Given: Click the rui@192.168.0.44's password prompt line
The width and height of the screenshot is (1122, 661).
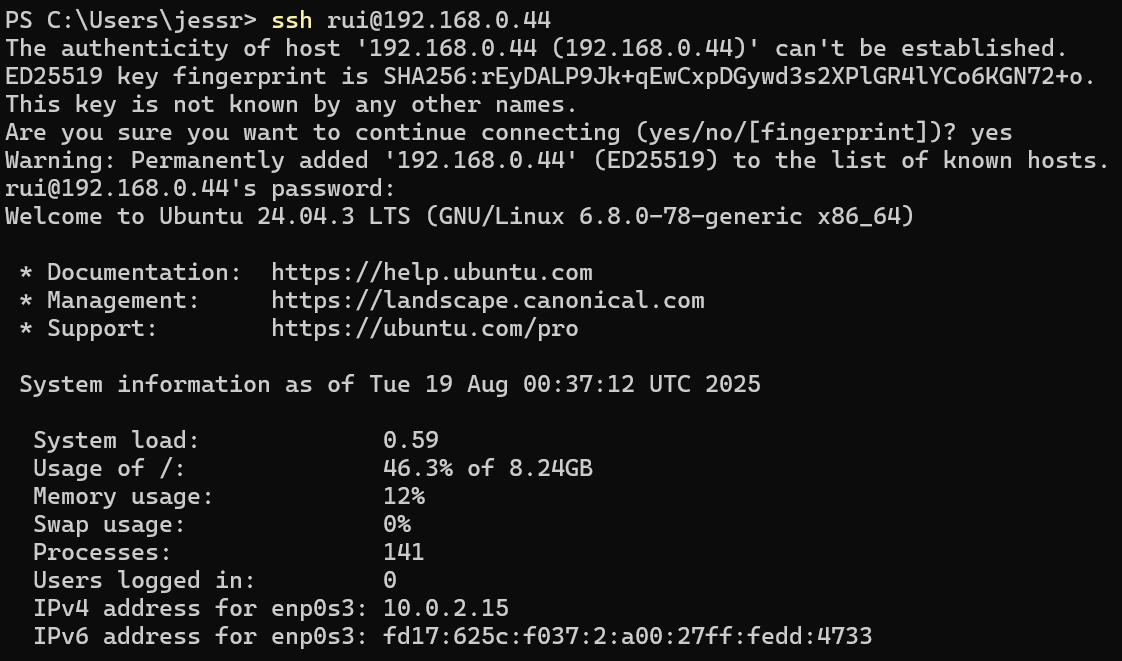Looking at the screenshot, I should click(x=200, y=189).
